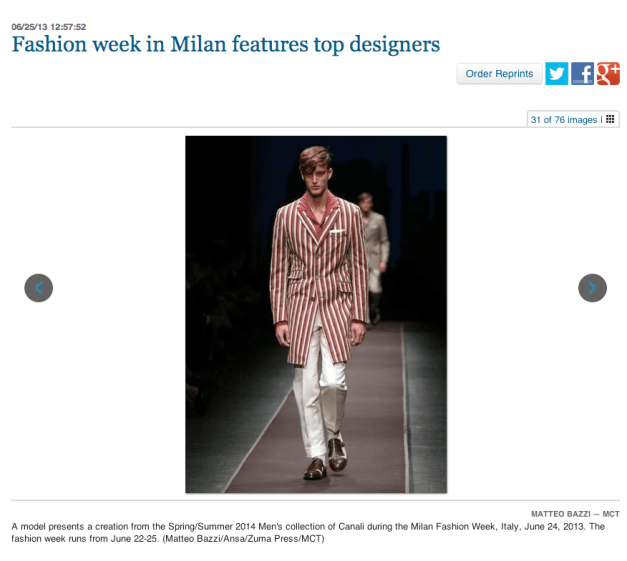Click the model's brown shoes in the photo
The height and width of the screenshot is (561, 627).
pyautogui.click(x=326, y=460)
